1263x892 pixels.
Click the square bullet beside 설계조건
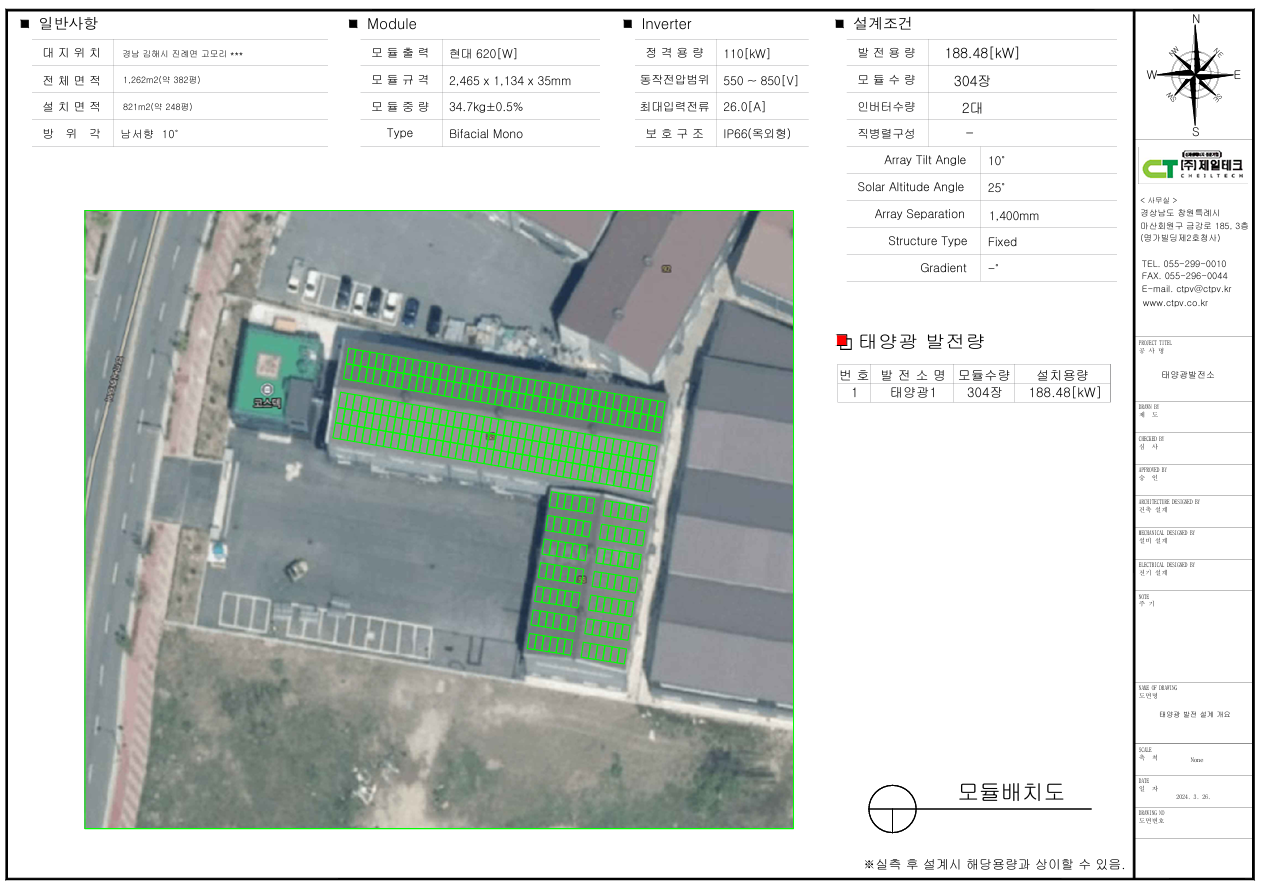(839, 24)
